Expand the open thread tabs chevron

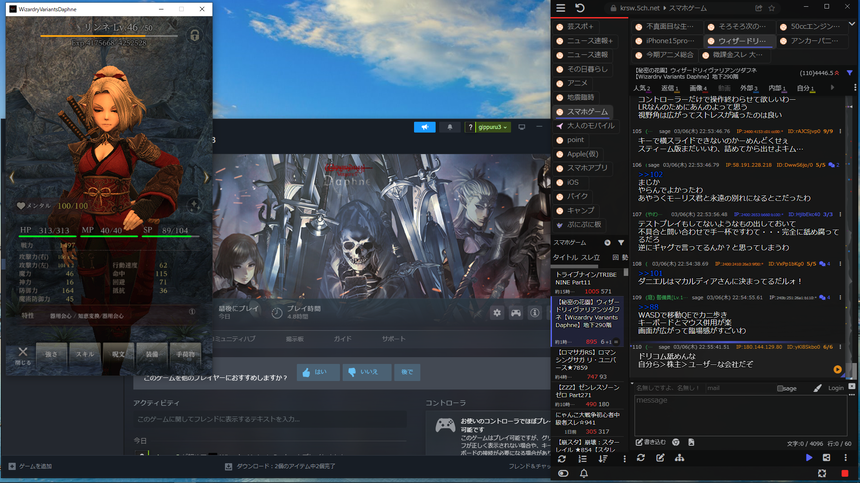click(852, 24)
